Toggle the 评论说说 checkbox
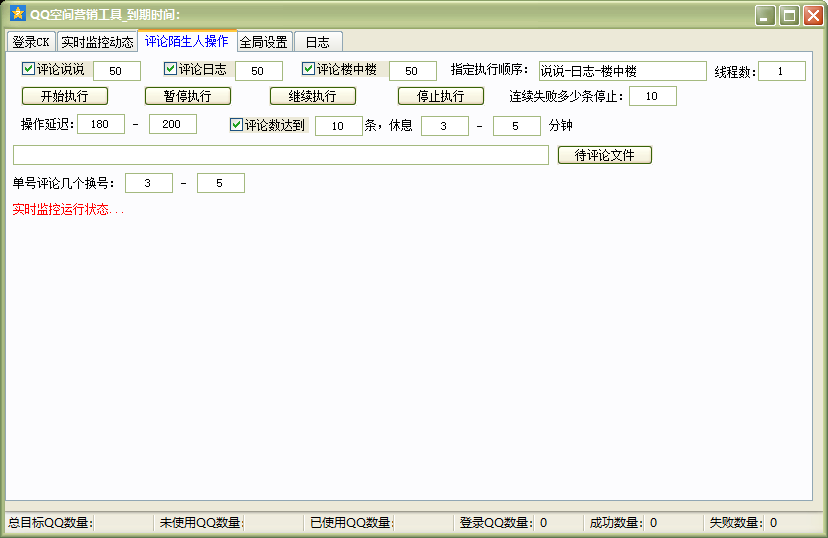 [x=28, y=70]
